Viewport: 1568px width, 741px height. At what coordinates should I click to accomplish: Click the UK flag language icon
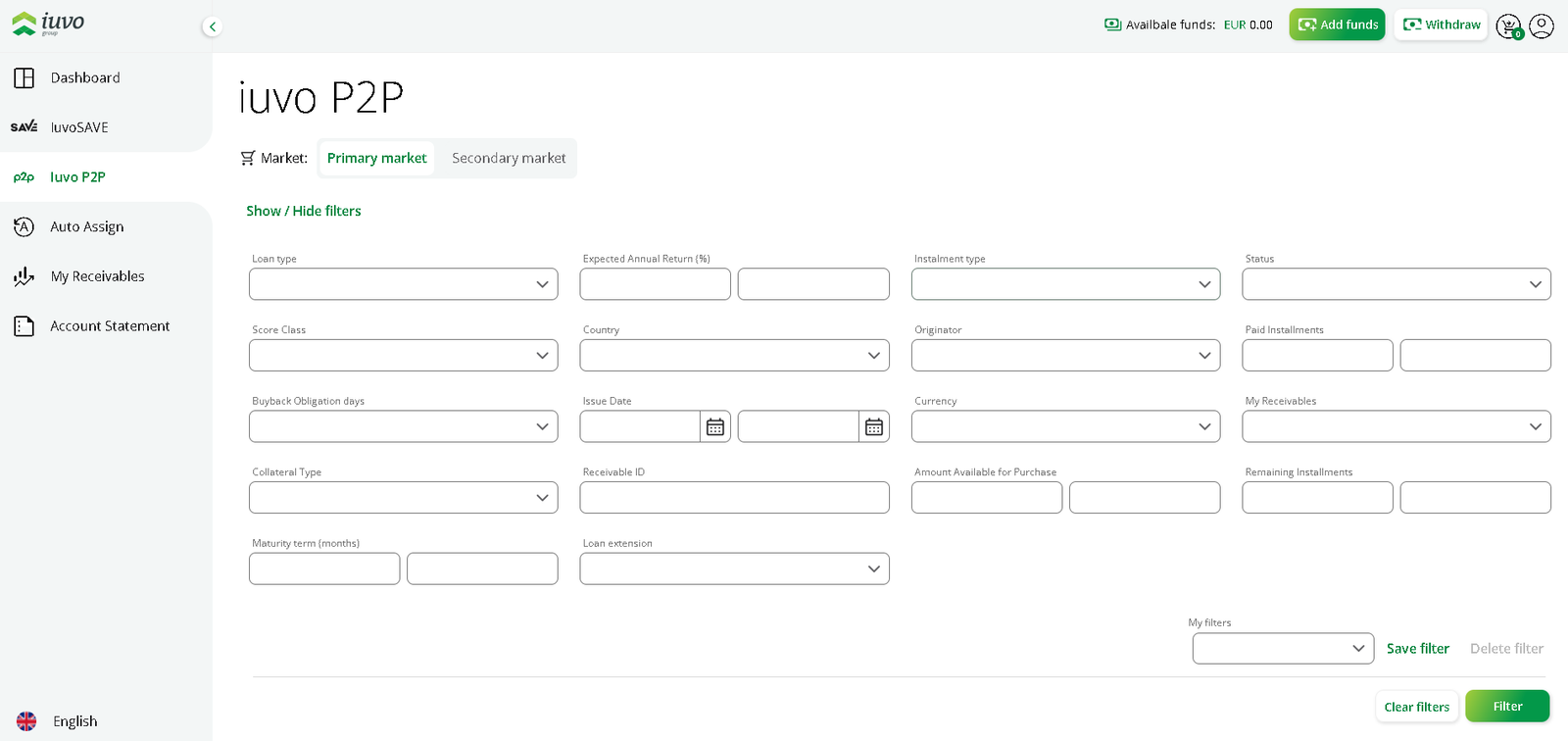[x=26, y=721]
